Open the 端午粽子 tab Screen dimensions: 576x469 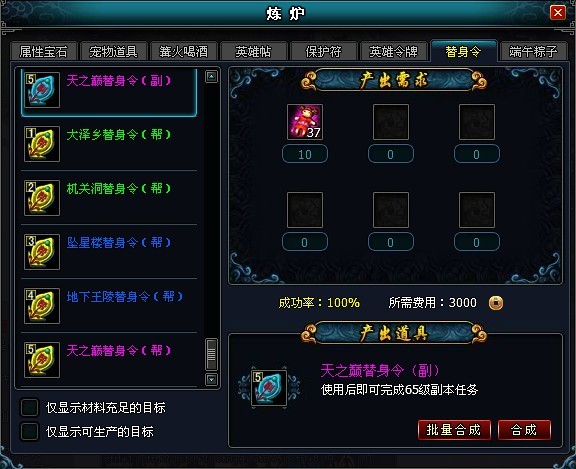pyautogui.click(x=533, y=51)
